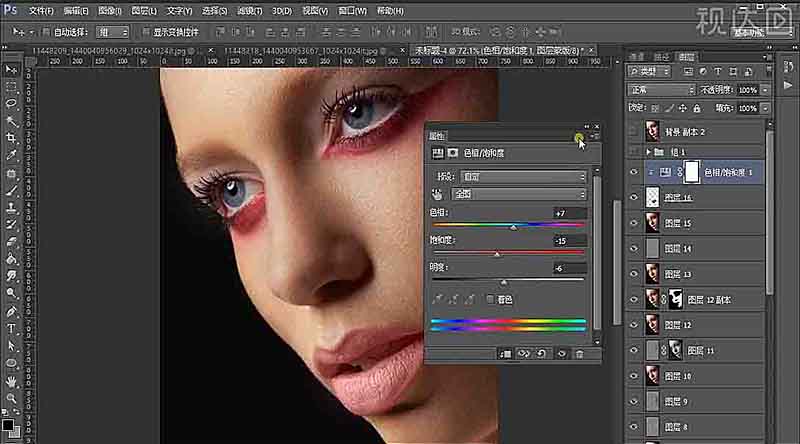
Task: Open the 滤镜(T) menu
Action: click(249, 11)
